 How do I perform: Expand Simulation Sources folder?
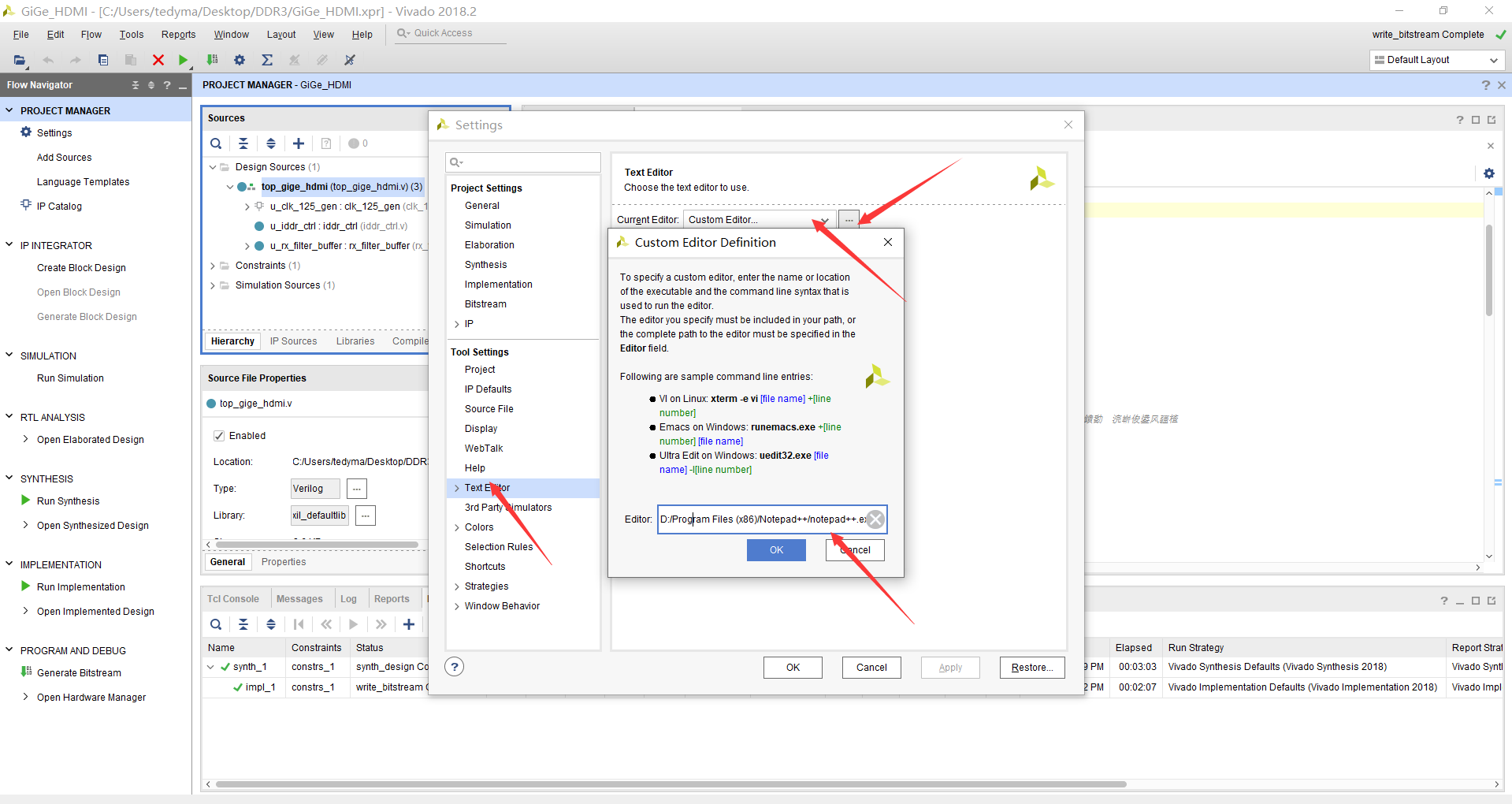(213, 285)
